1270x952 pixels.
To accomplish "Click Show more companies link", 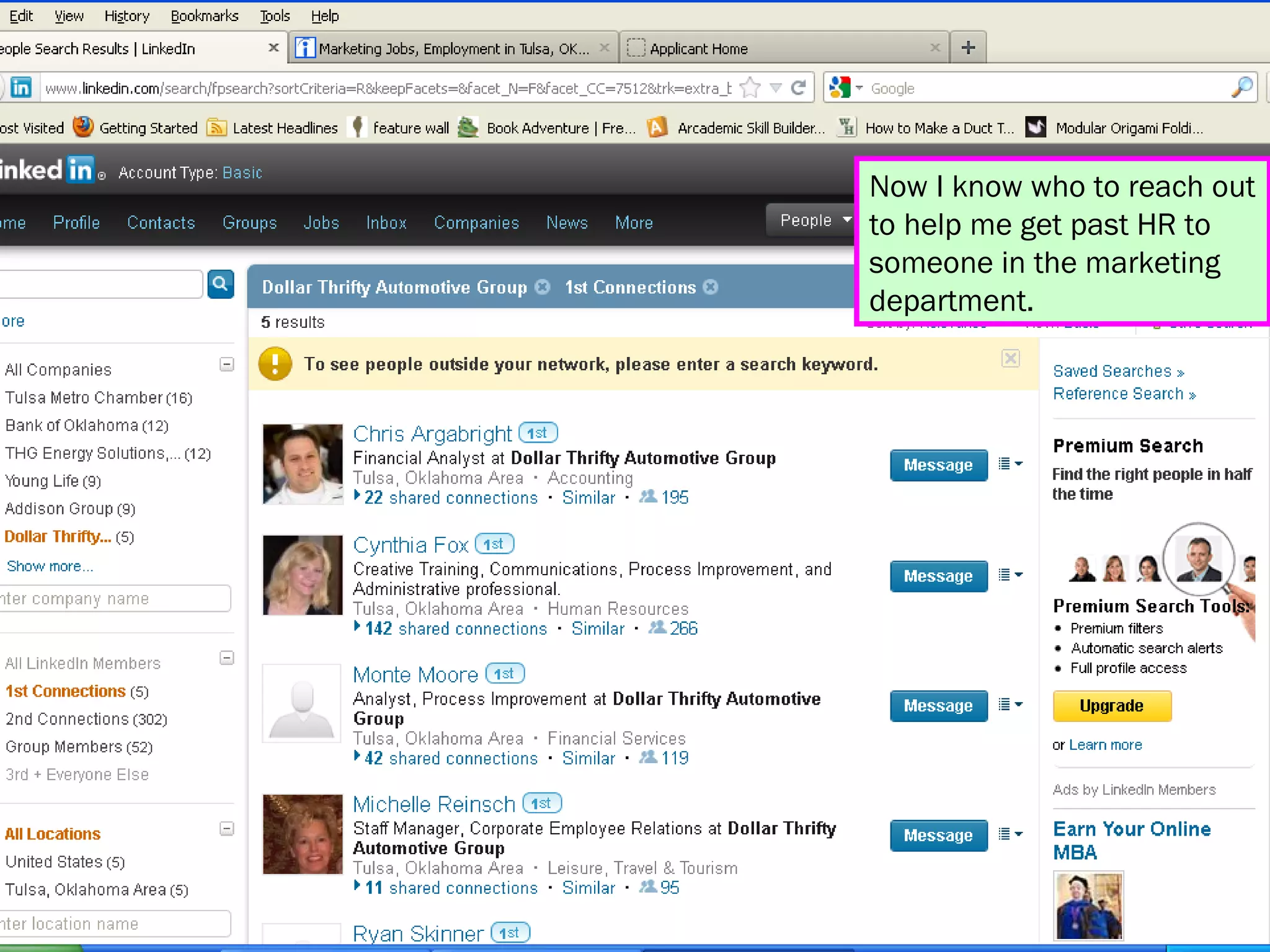I will 50,566.
